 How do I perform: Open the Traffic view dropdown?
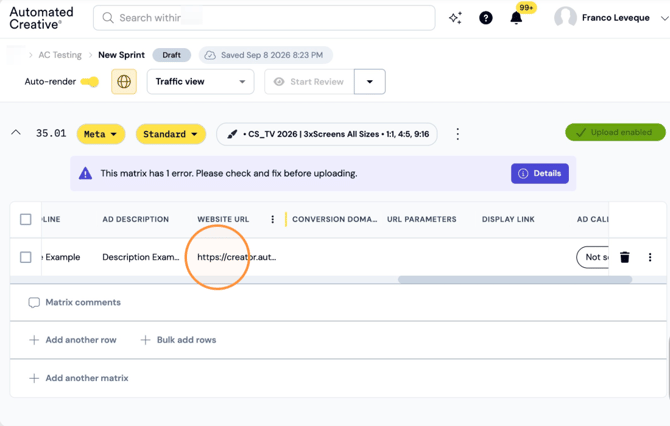tap(200, 82)
